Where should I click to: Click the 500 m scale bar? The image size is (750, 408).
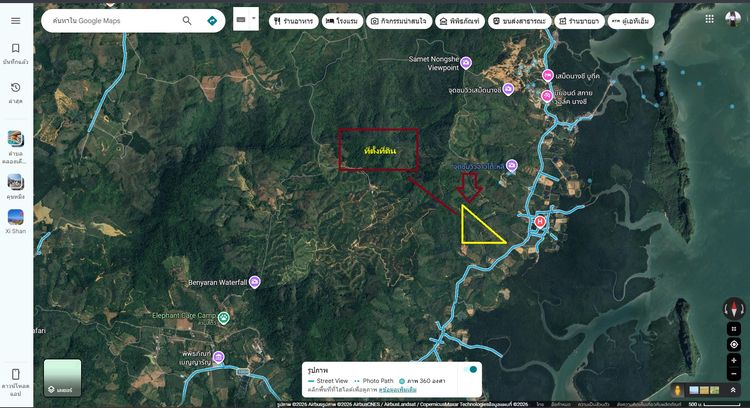pos(714,405)
